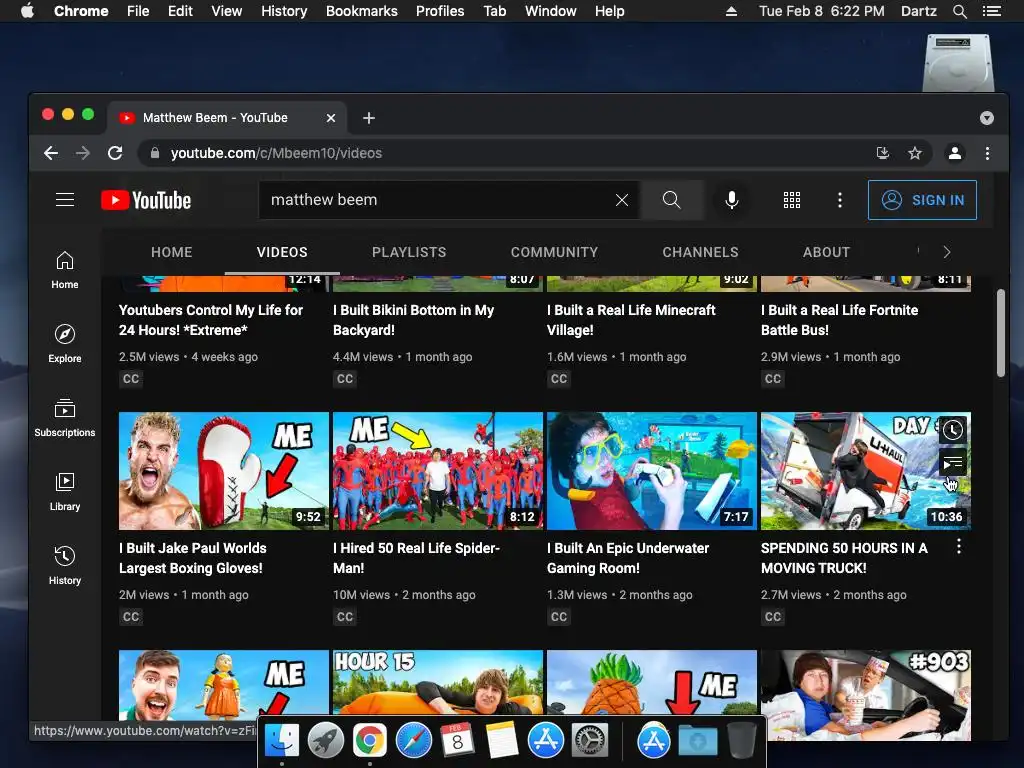
Task: Click the SIGN IN button
Action: [922, 200]
